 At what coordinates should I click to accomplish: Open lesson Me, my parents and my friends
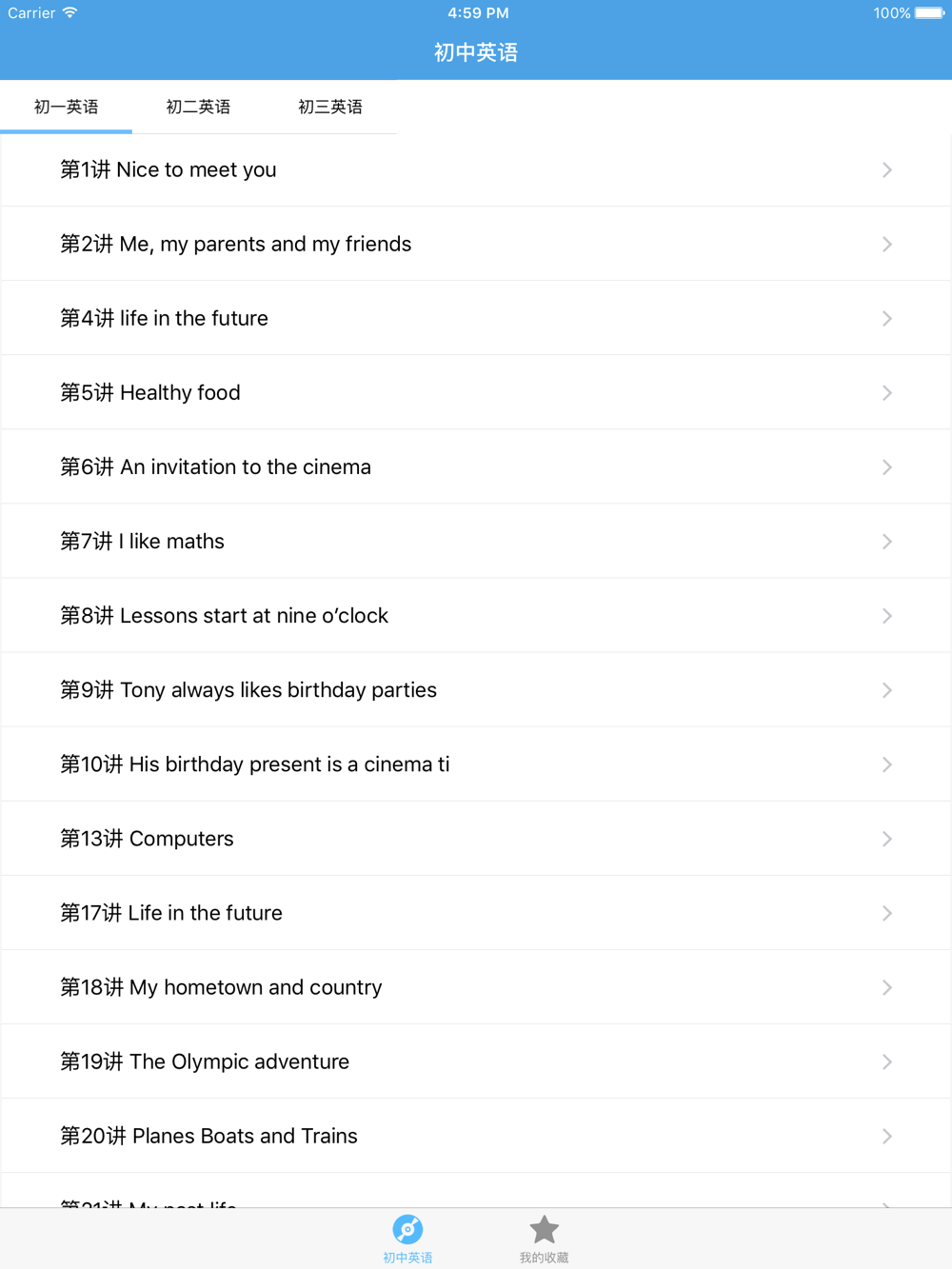(x=236, y=245)
